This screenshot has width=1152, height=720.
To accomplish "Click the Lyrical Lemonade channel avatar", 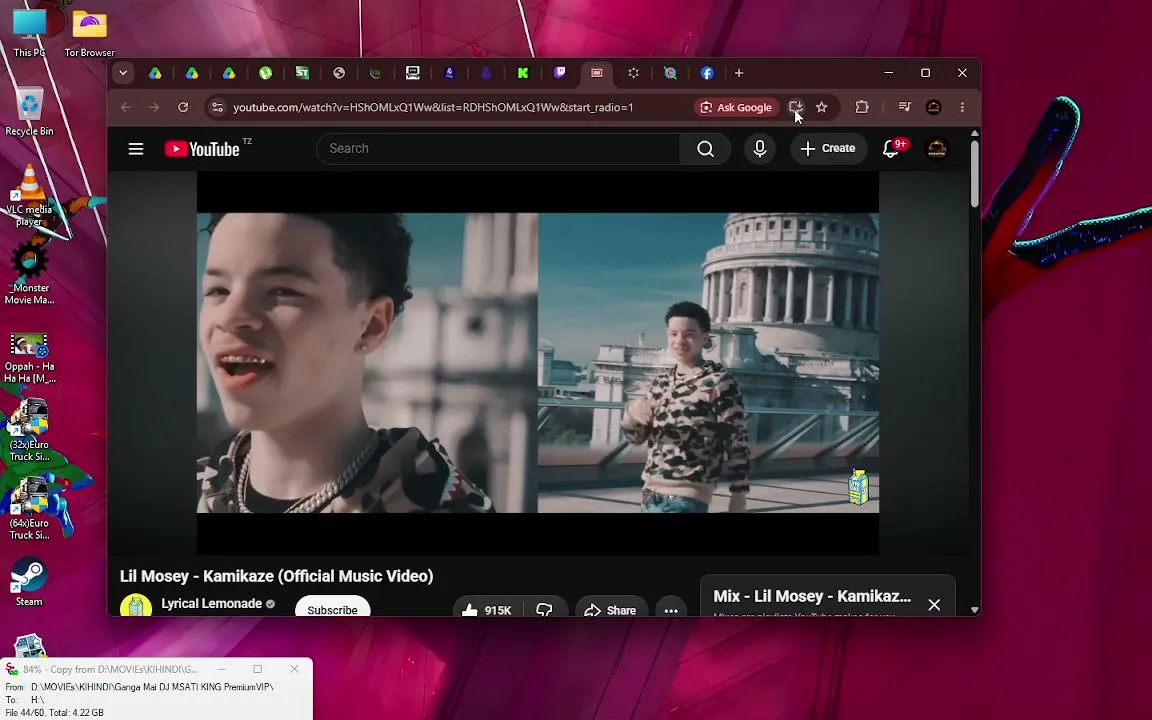I will coord(136,606).
